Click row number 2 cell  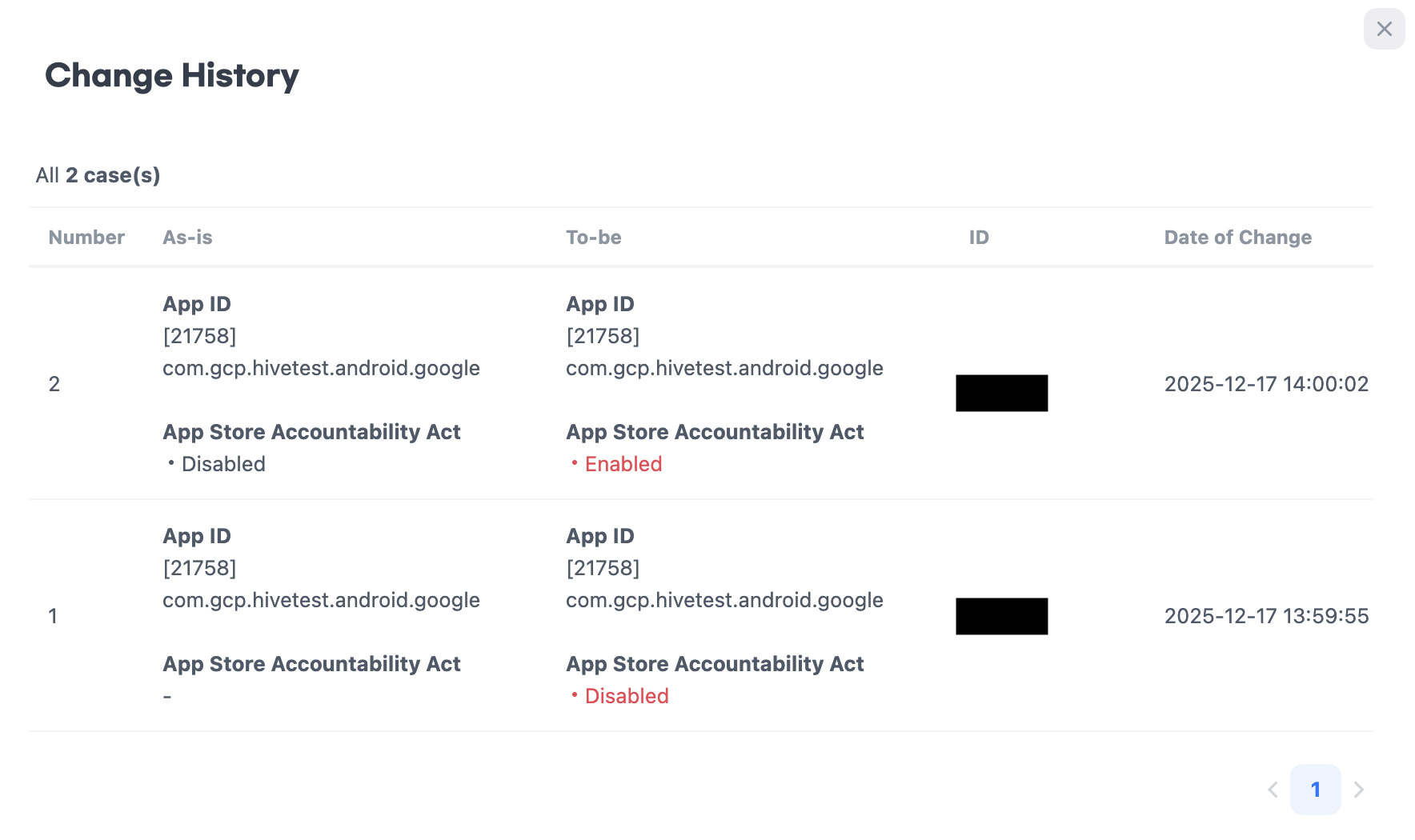pyautogui.click(x=54, y=384)
